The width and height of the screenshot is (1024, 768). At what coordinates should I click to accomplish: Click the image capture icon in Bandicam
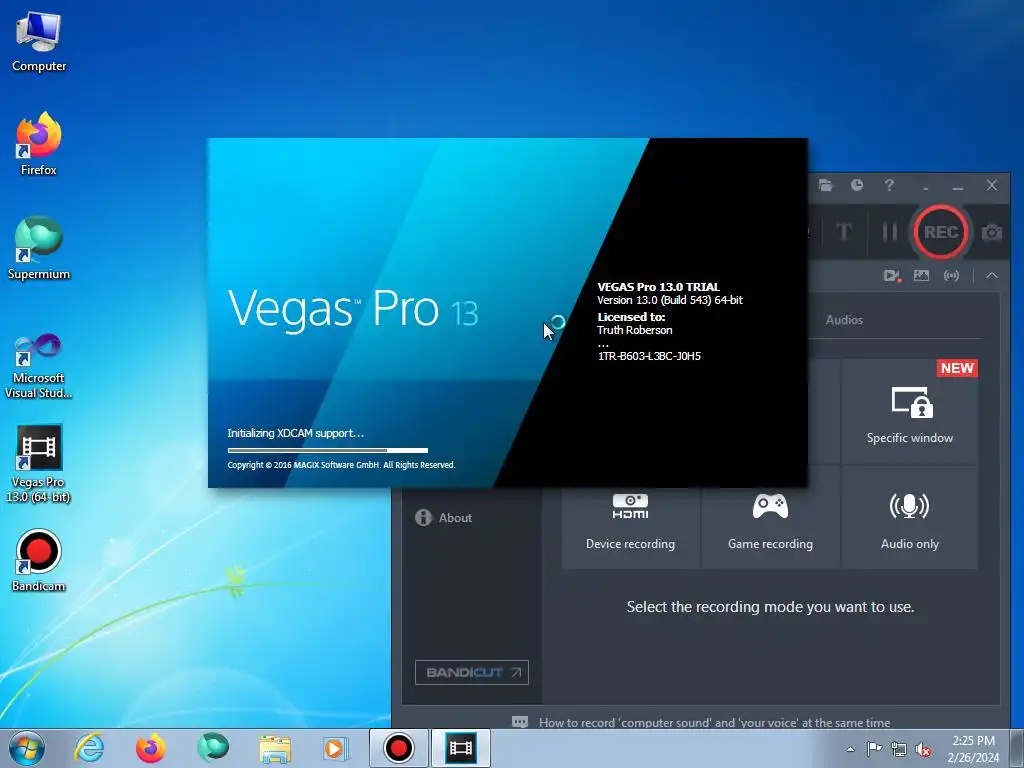point(921,276)
